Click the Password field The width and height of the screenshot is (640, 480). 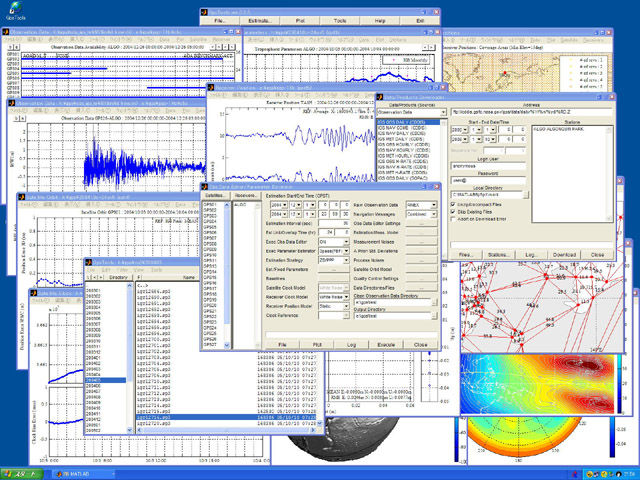[x=488, y=180]
